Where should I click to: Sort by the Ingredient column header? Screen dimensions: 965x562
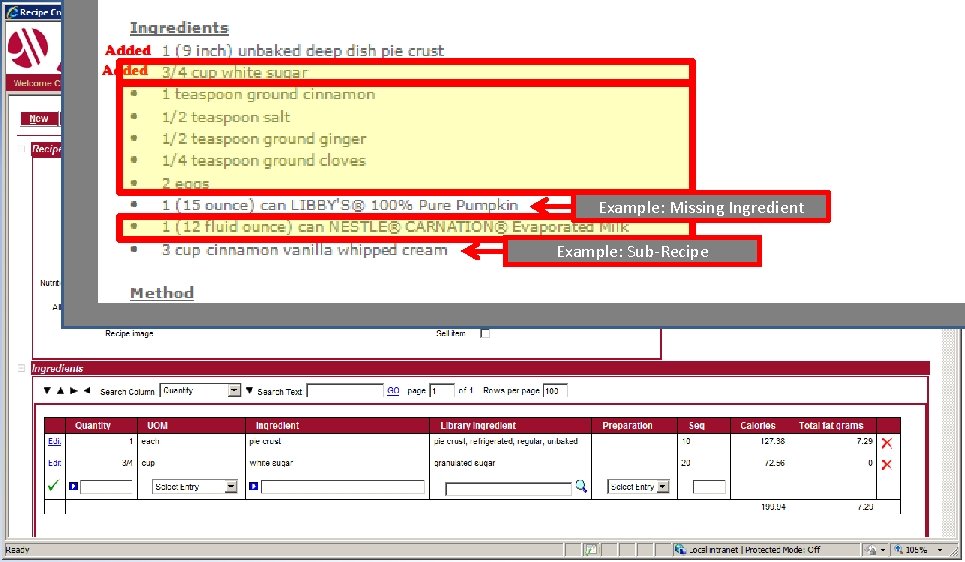(x=277, y=425)
